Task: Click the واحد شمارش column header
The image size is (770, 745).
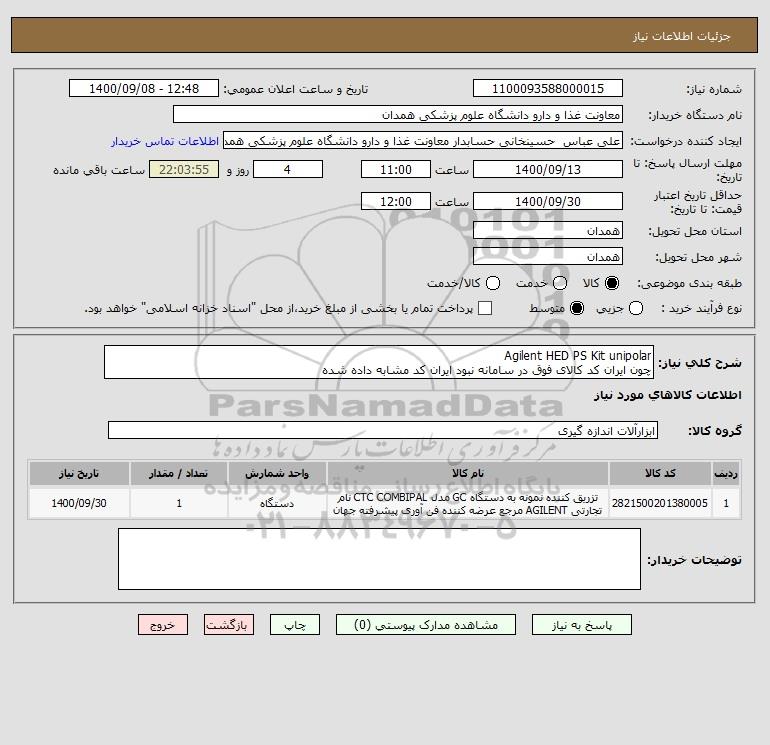Action: pos(277,473)
